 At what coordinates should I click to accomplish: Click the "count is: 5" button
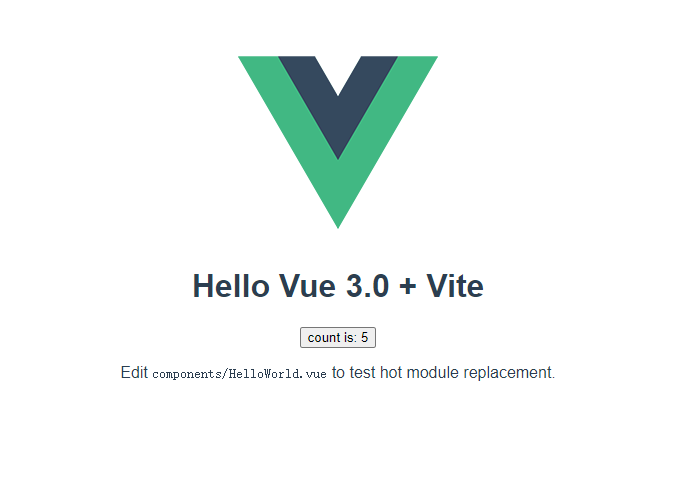point(338,337)
